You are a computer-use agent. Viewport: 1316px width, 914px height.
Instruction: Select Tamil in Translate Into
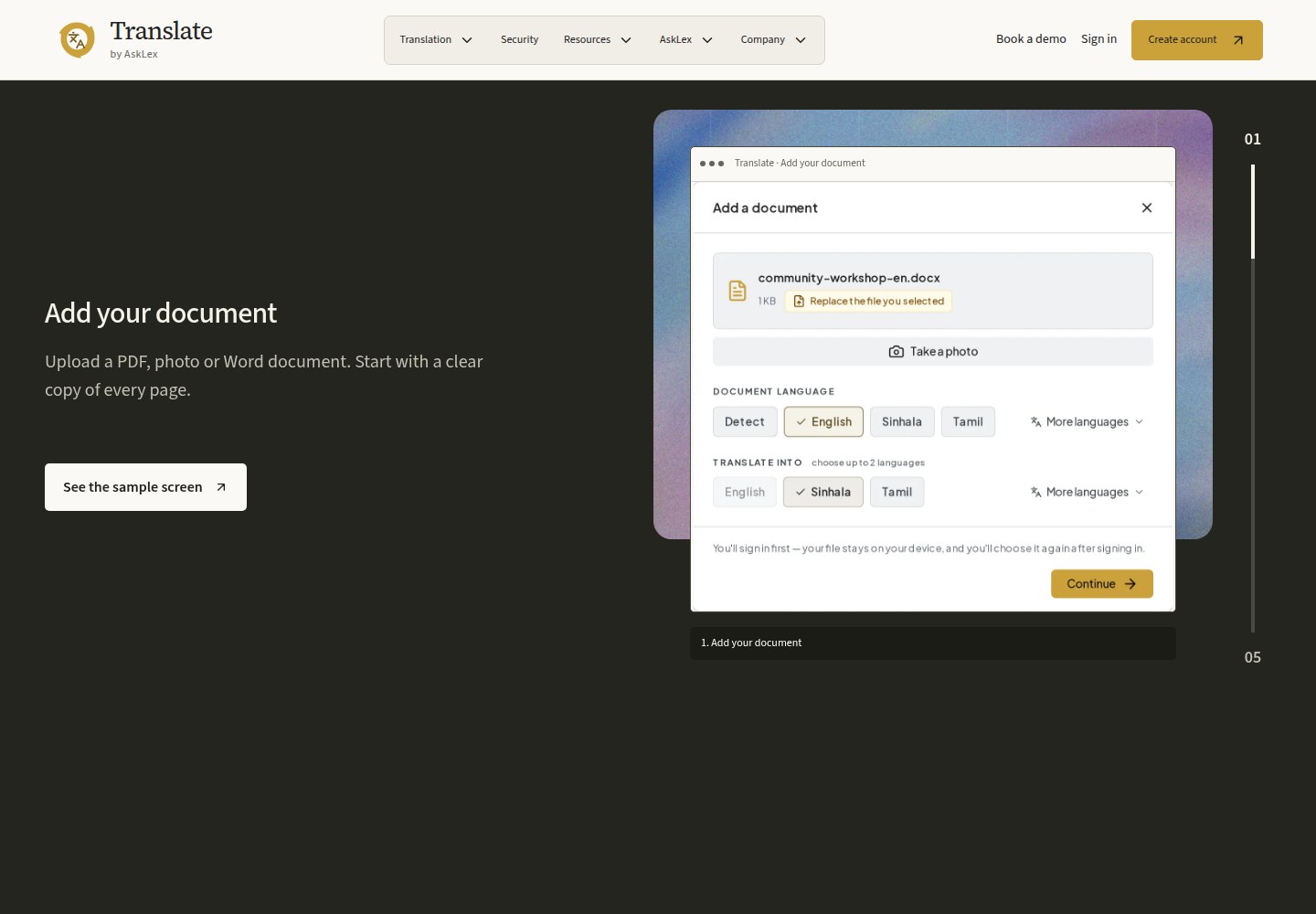[897, 493]
